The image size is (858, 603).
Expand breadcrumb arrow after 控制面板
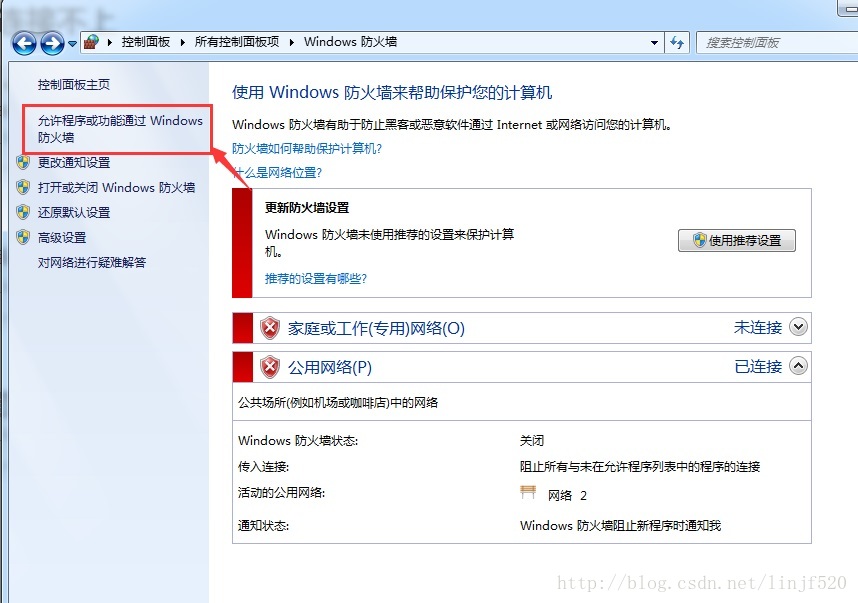coord(182,42)
